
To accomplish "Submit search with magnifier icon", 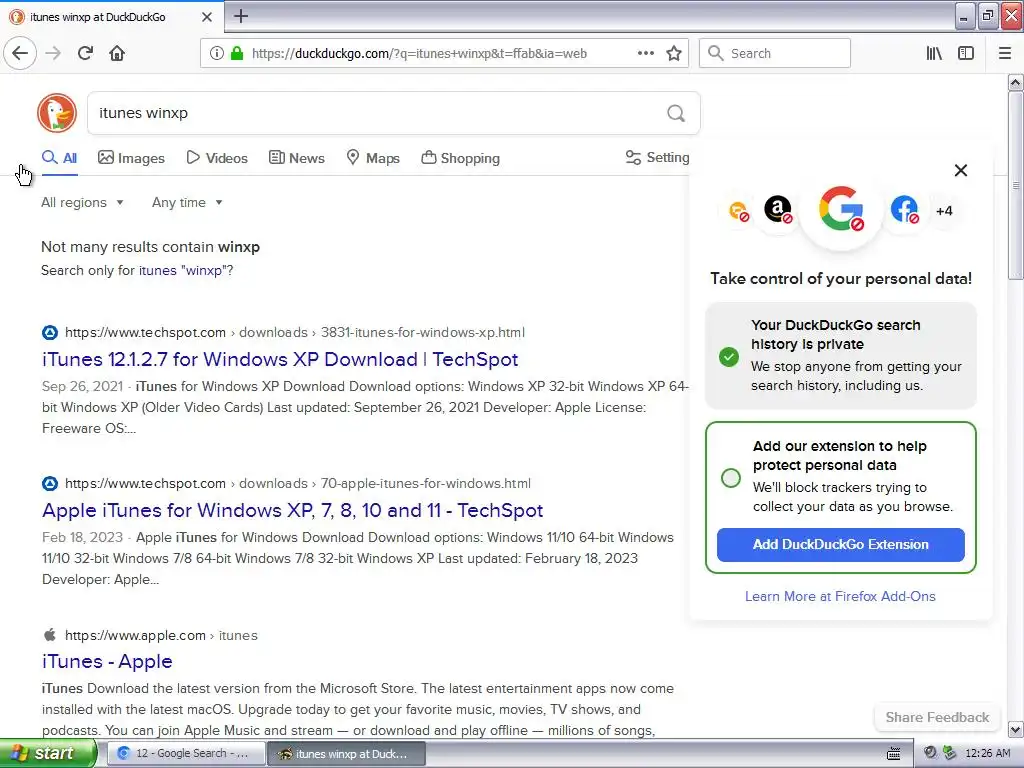I will tap(676, 113).
